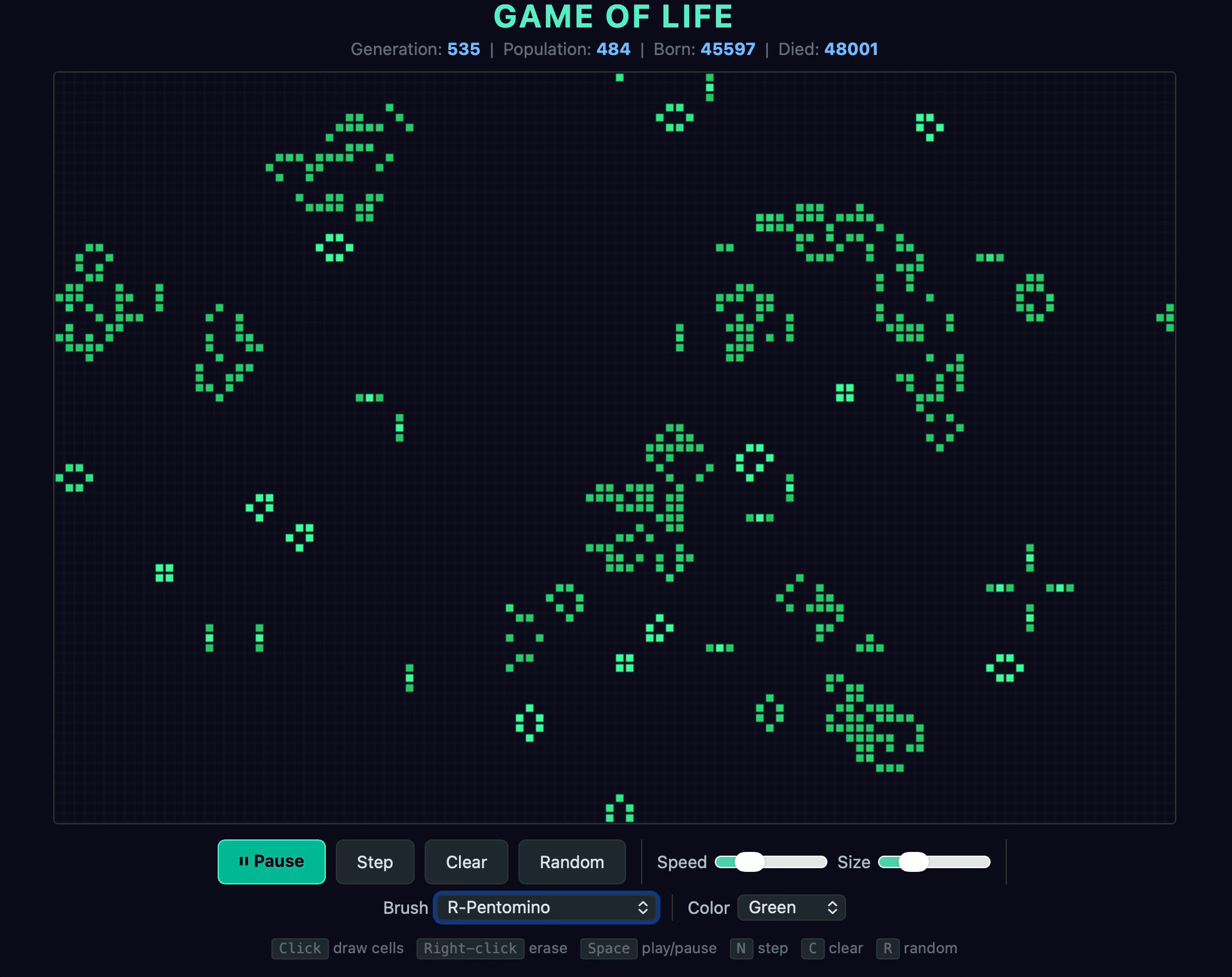Click the C key shortcut badge

click(x=812, y=948)
